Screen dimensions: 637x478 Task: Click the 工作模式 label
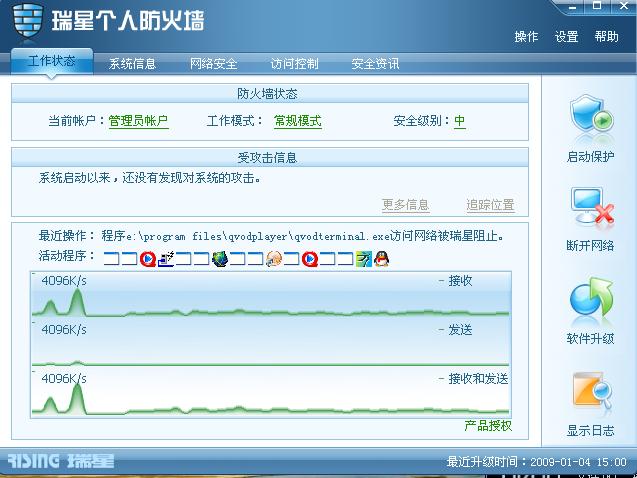pyautogui.click(x=234, y=121)
